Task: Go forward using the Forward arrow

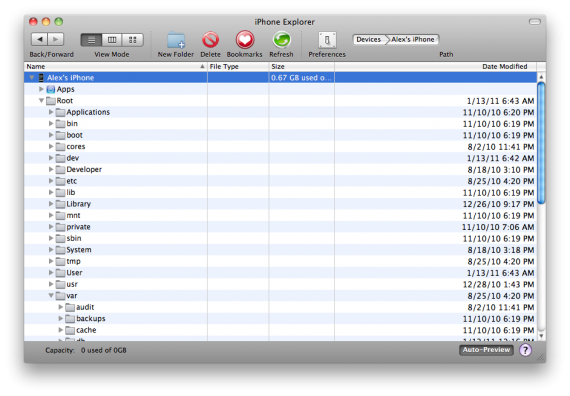Action: coord(56,39)
